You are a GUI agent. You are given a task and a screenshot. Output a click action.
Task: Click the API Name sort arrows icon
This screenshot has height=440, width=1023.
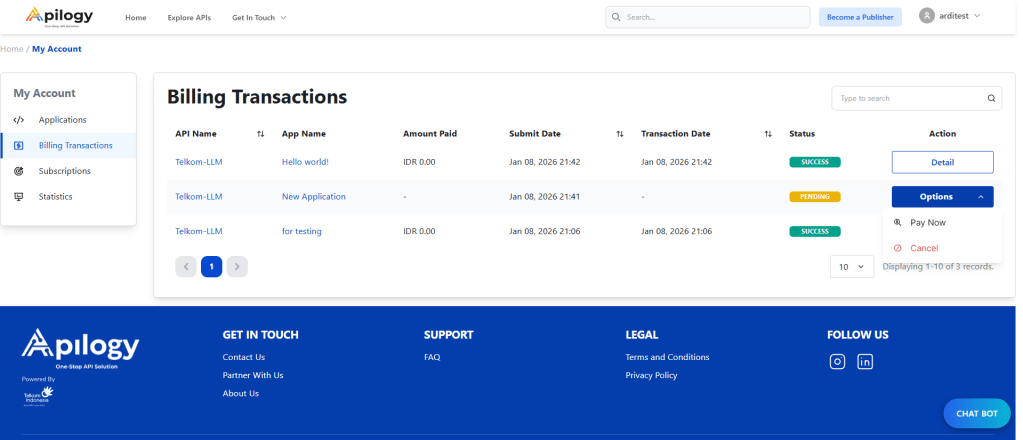click(x=260, y=134)
